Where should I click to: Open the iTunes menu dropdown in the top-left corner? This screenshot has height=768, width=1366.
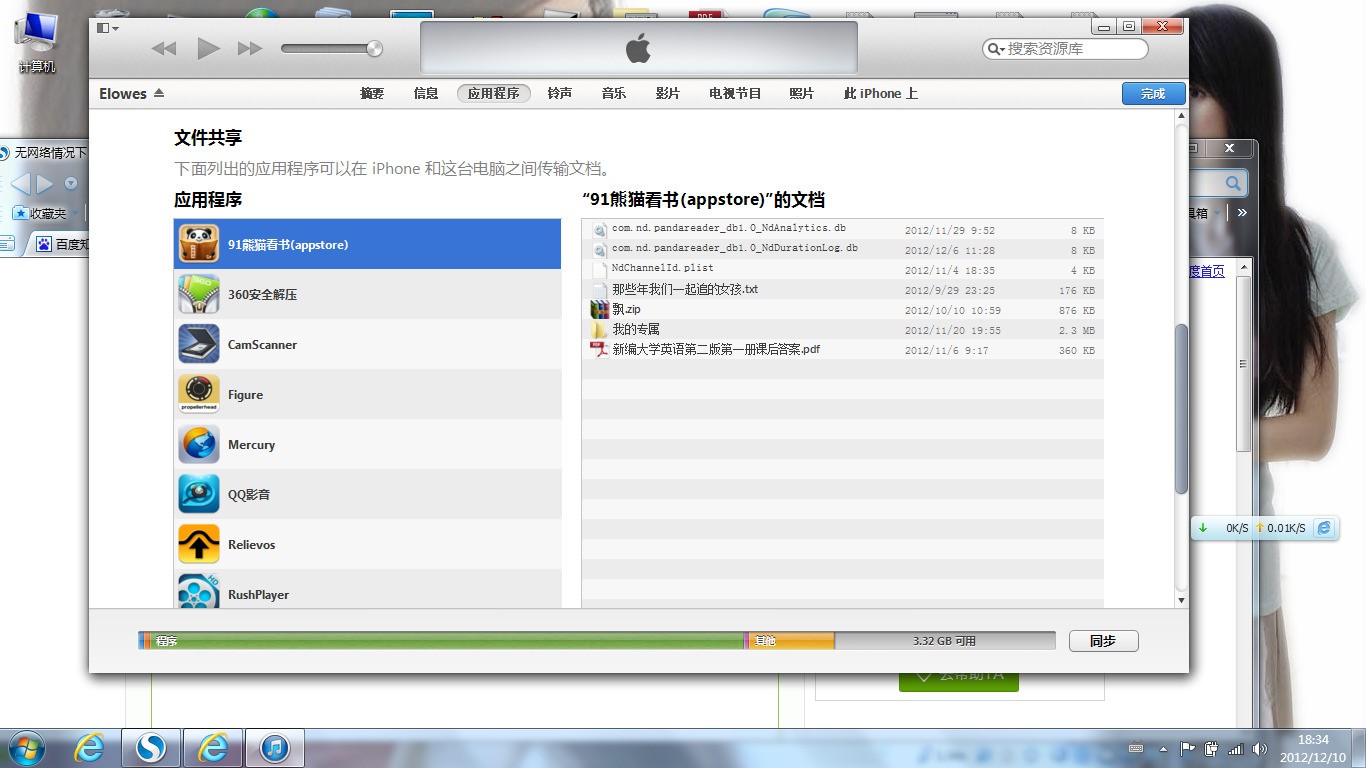coord(107,28)
